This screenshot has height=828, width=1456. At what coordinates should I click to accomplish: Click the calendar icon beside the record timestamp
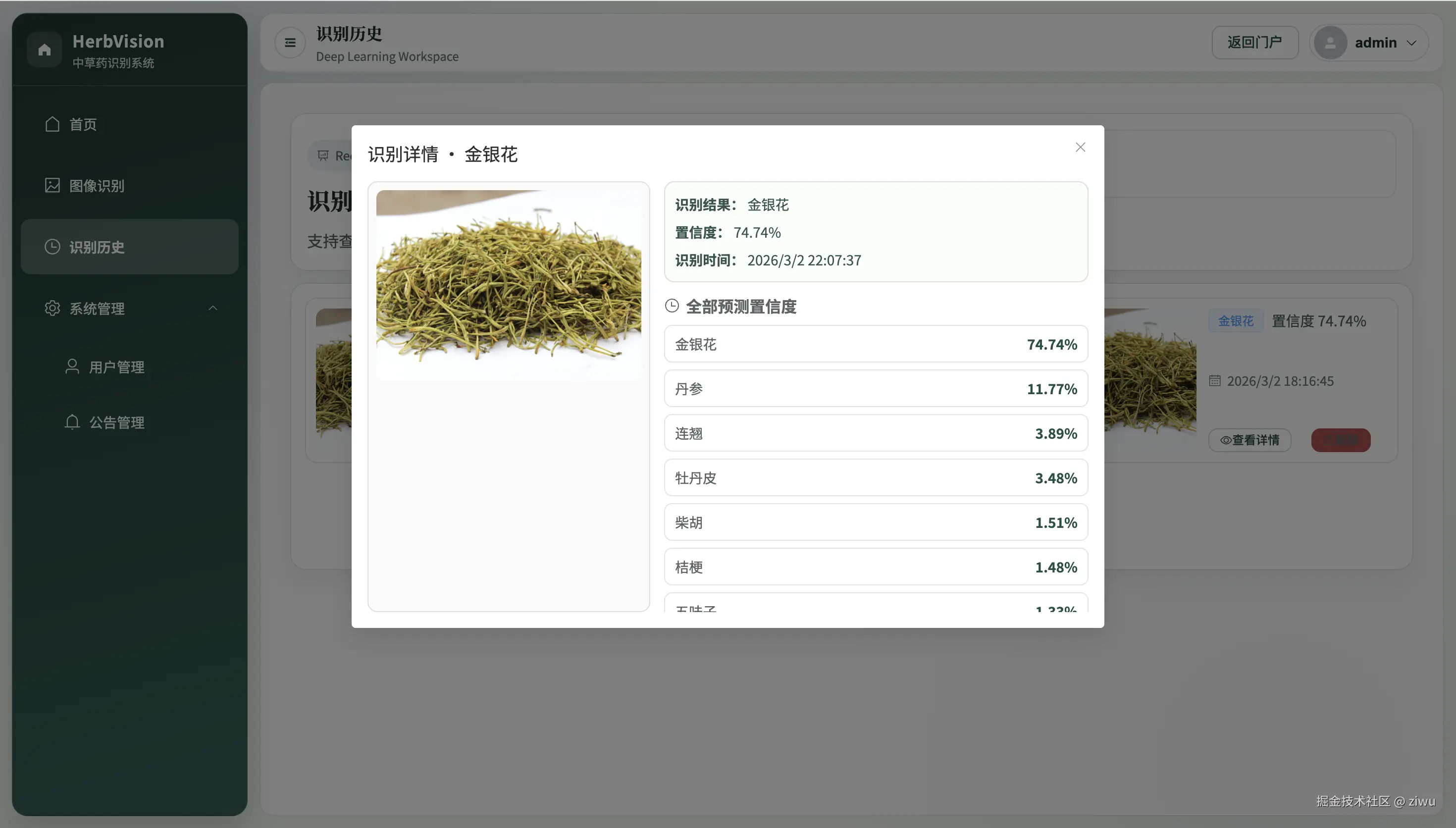click(1215, 381)
